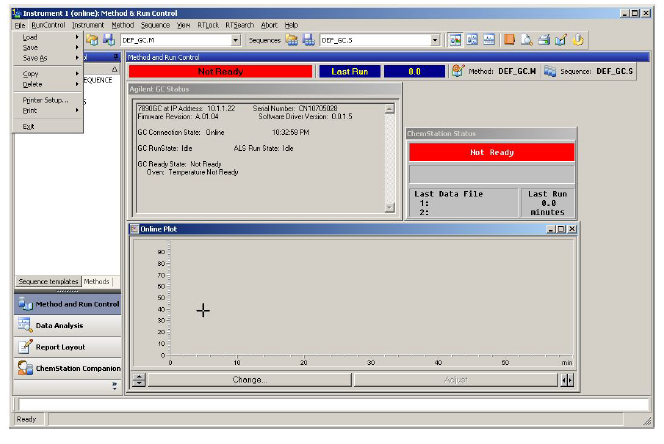Expand the Save As submenu
This screenshot has height=444, width=664.
47,58
